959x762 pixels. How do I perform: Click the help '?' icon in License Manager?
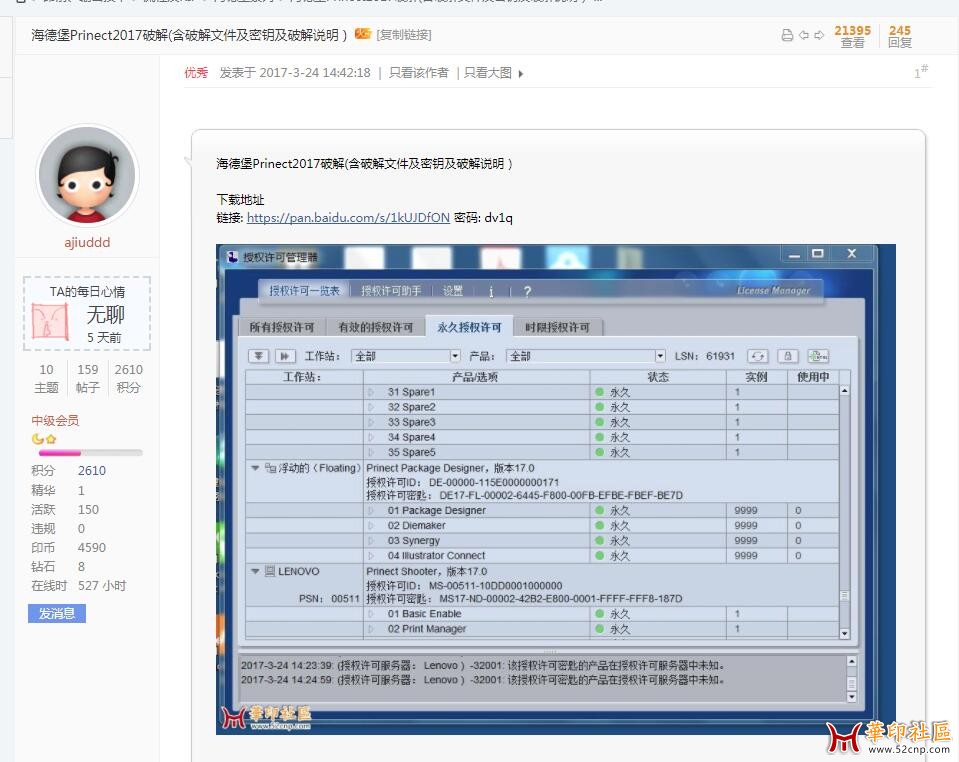(527, 292)
